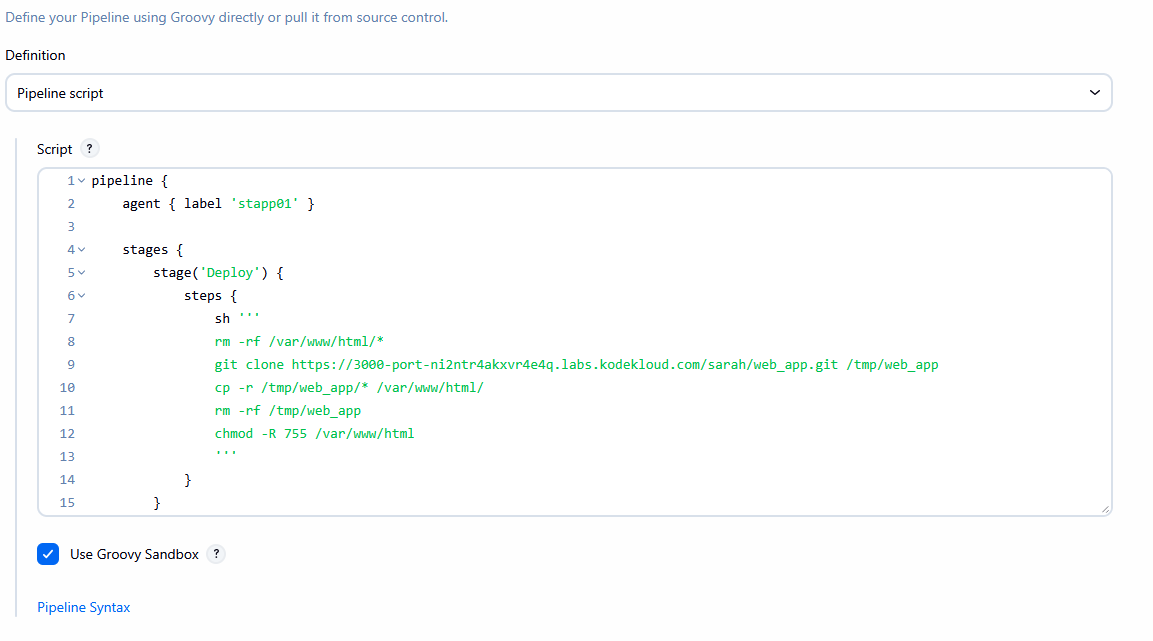Click the agent label 'stapp01' line
1153x641 pixels.
218,204
